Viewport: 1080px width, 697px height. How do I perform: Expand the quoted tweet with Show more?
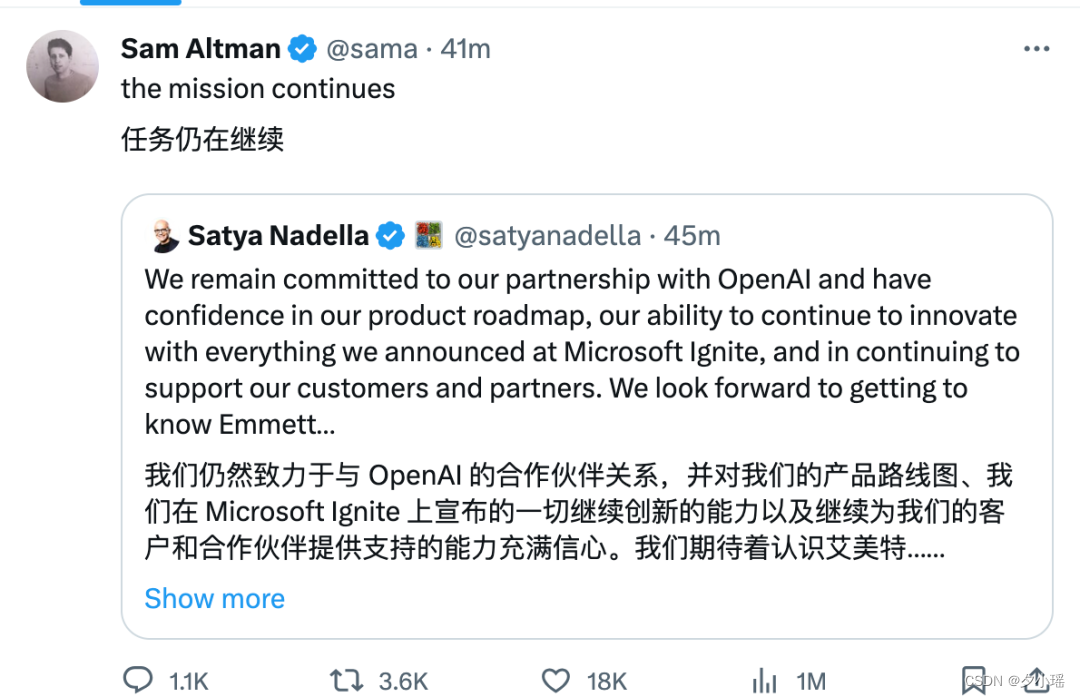[214, 598]
